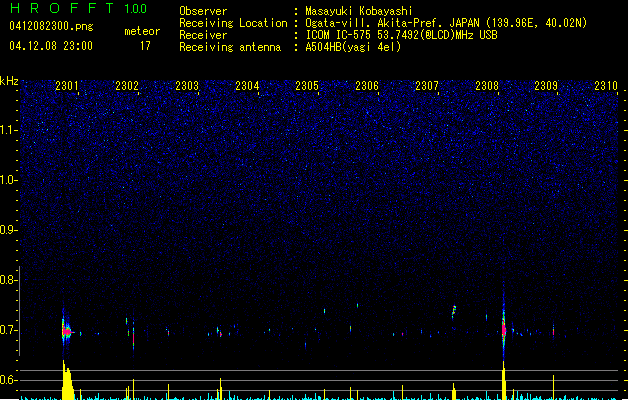Click the 'Receiving Location' label

(x=233, y=23)
